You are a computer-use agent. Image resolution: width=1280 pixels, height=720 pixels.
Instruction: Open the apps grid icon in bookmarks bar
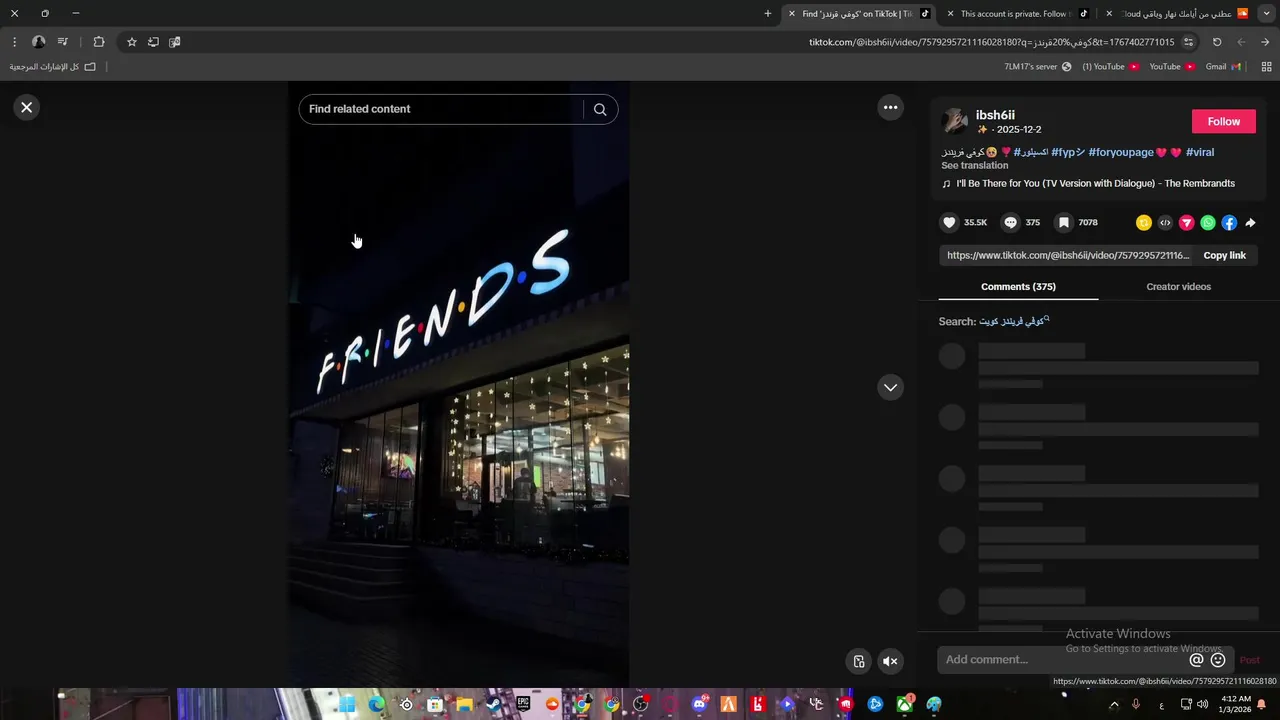coord(1266,67)
